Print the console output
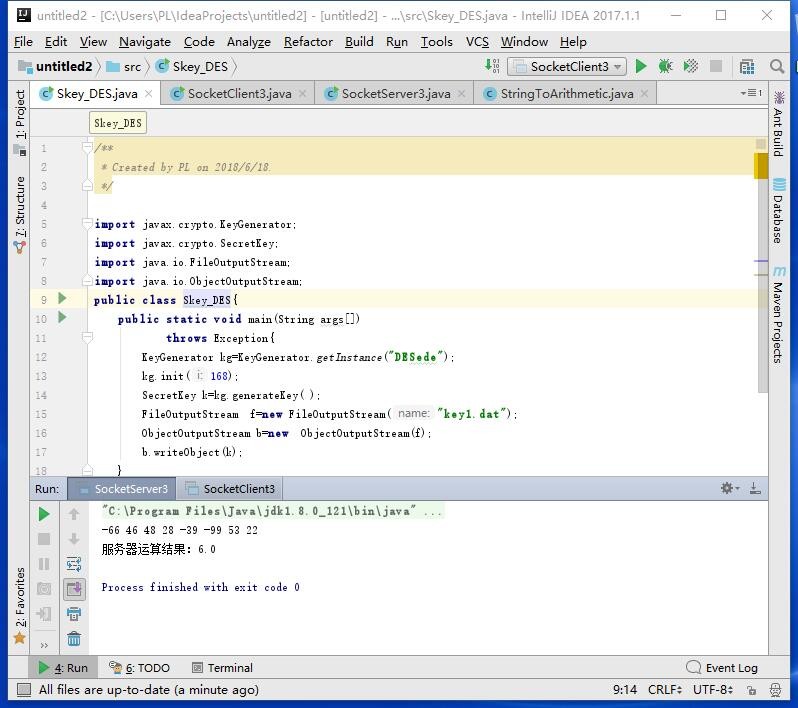 tap(74, 614)
